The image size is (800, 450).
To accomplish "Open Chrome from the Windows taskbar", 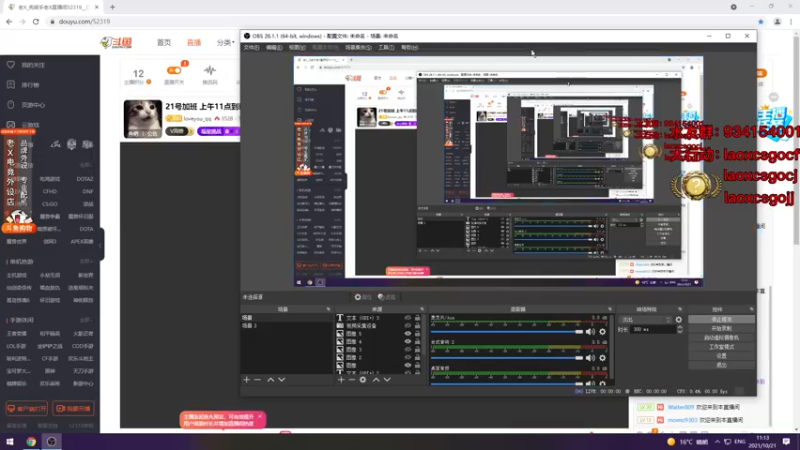I will (x=31, y=441).
